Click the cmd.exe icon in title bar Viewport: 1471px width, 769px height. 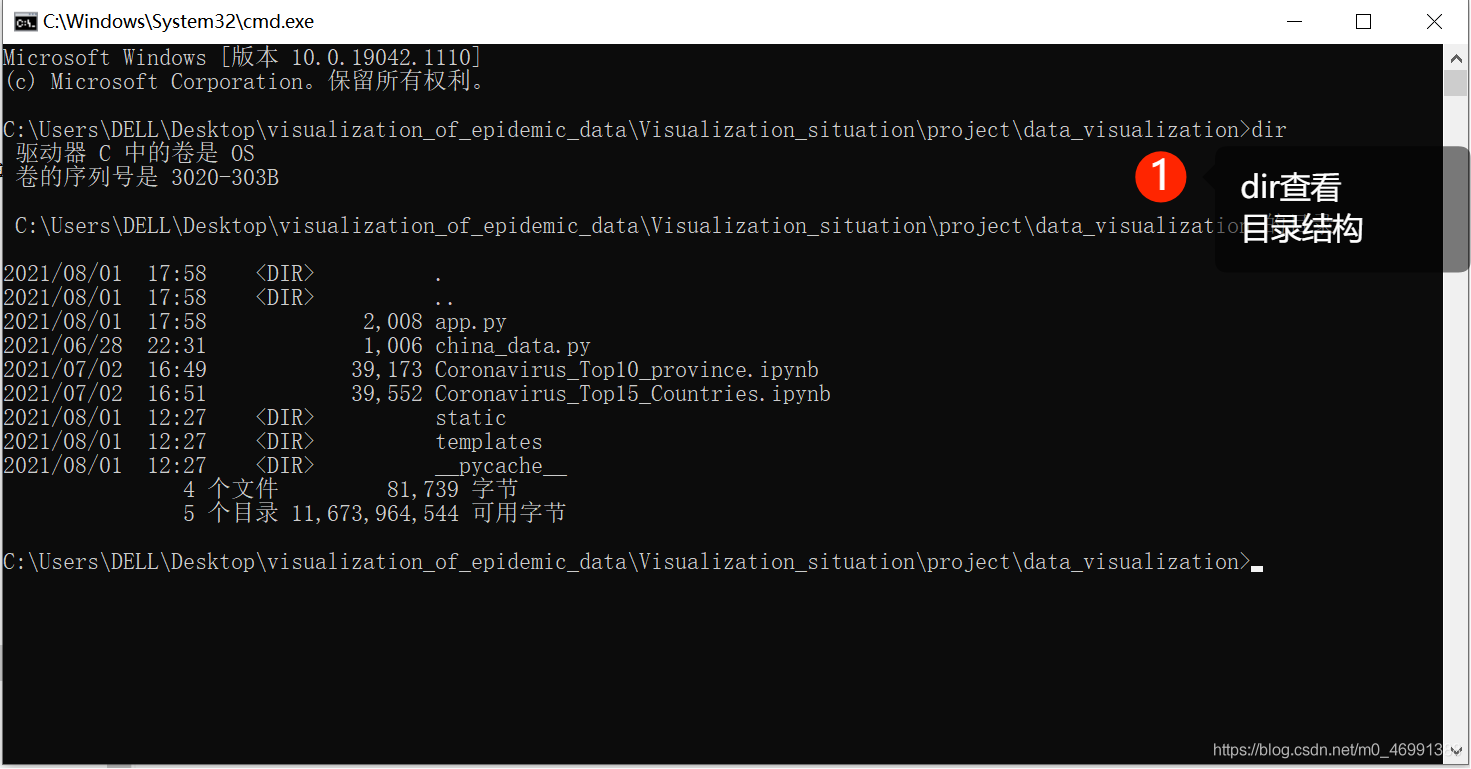26,22
